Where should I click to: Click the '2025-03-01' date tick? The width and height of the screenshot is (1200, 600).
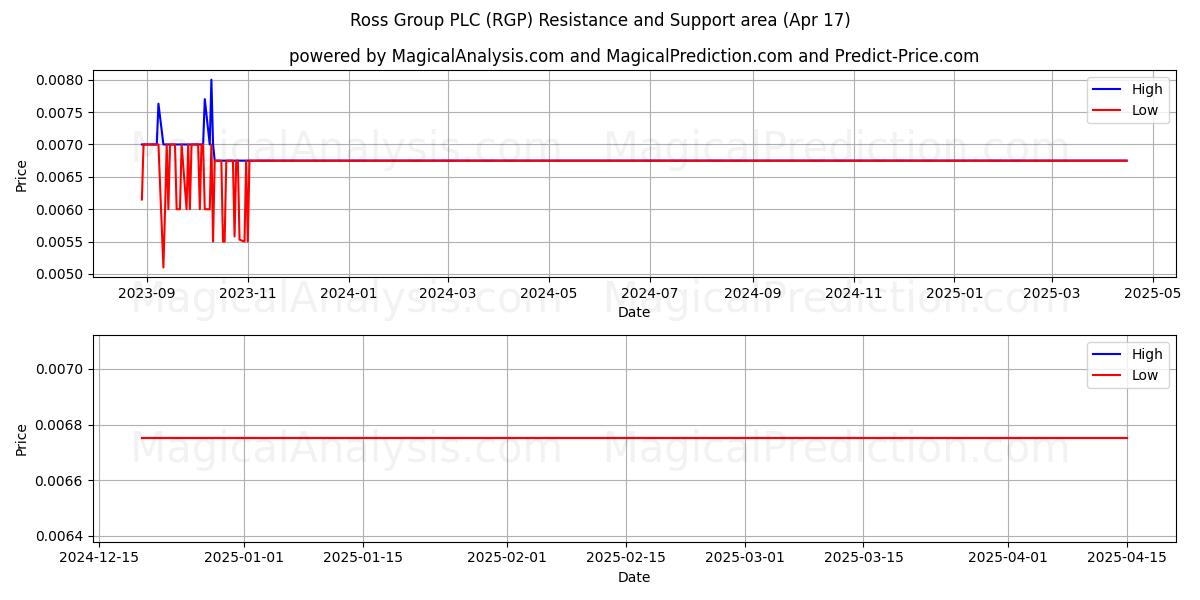point(745,559)
